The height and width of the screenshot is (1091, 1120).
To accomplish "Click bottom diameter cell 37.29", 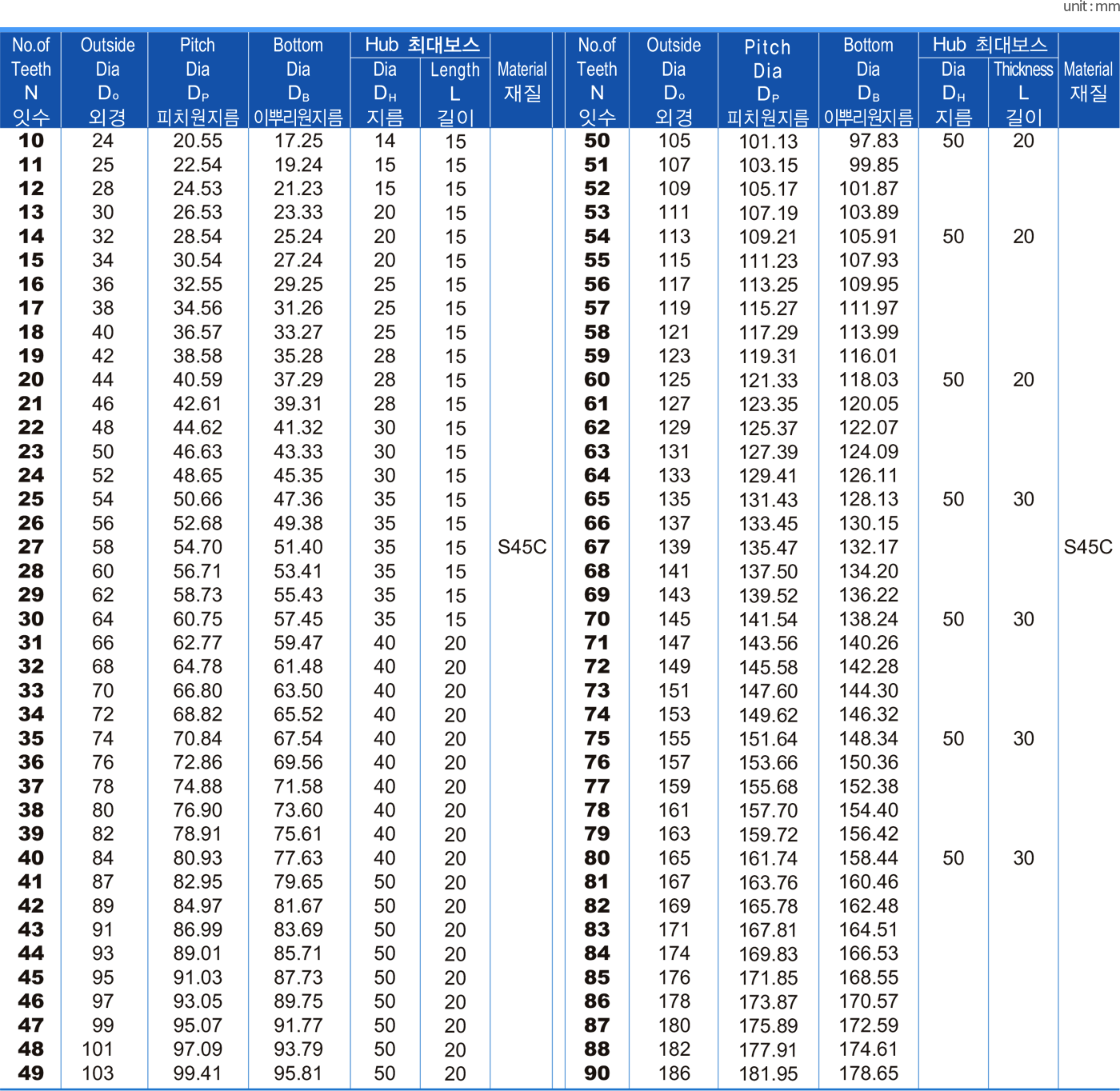I will tap(298, 380).
